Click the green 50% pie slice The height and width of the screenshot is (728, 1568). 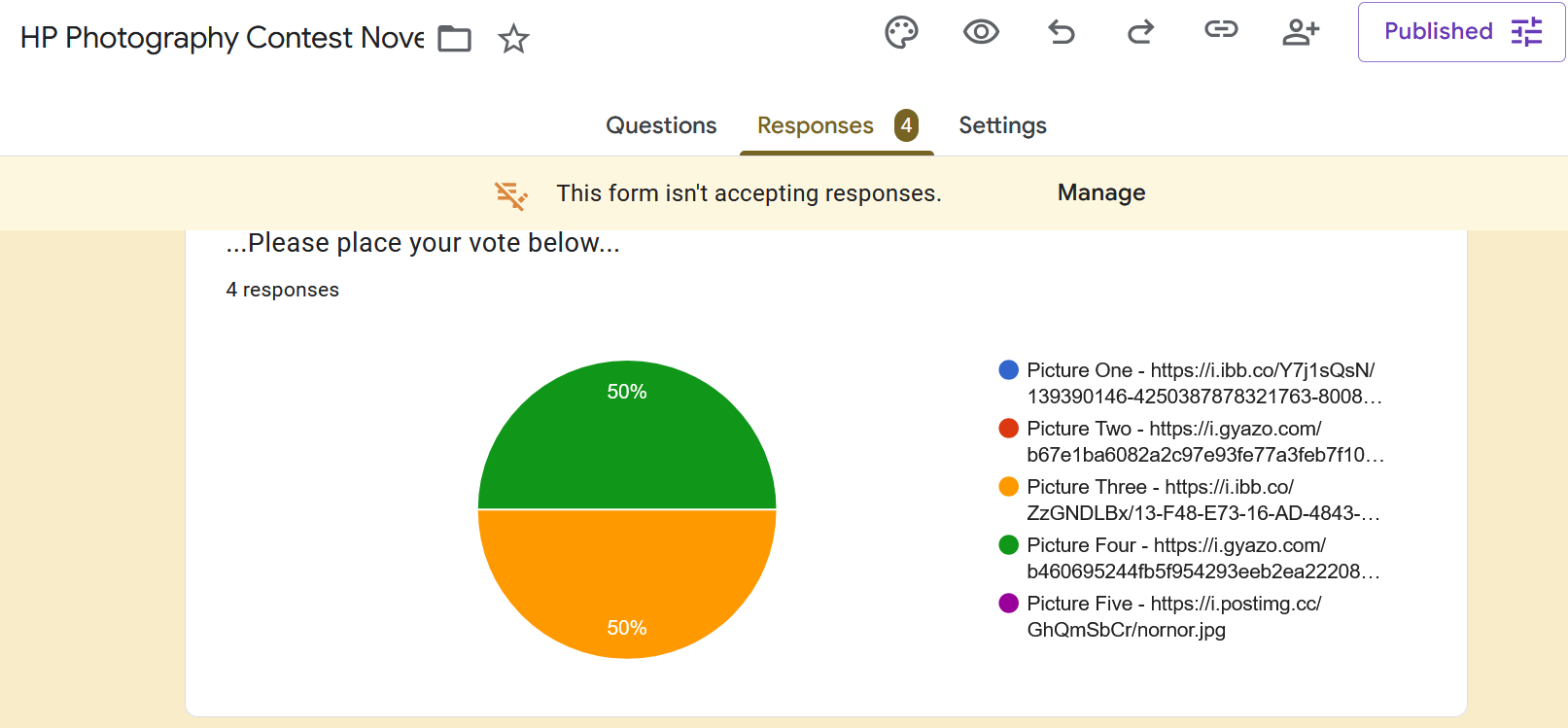coord(627,447)
